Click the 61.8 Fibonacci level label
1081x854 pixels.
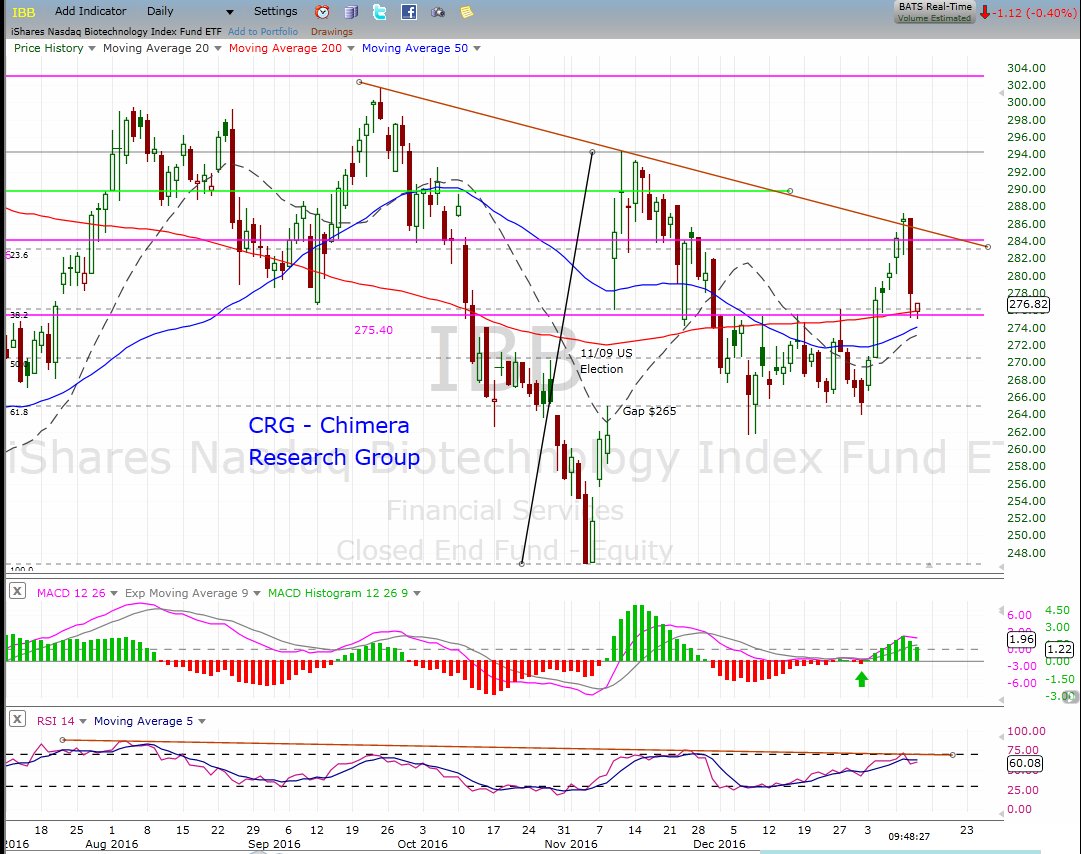point(19,411)
